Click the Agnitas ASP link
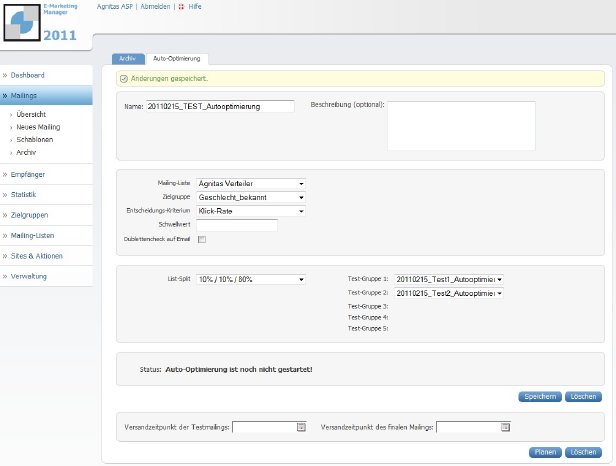Image resolution: width=616 pixels, height=466 pixels. point(115,7)
